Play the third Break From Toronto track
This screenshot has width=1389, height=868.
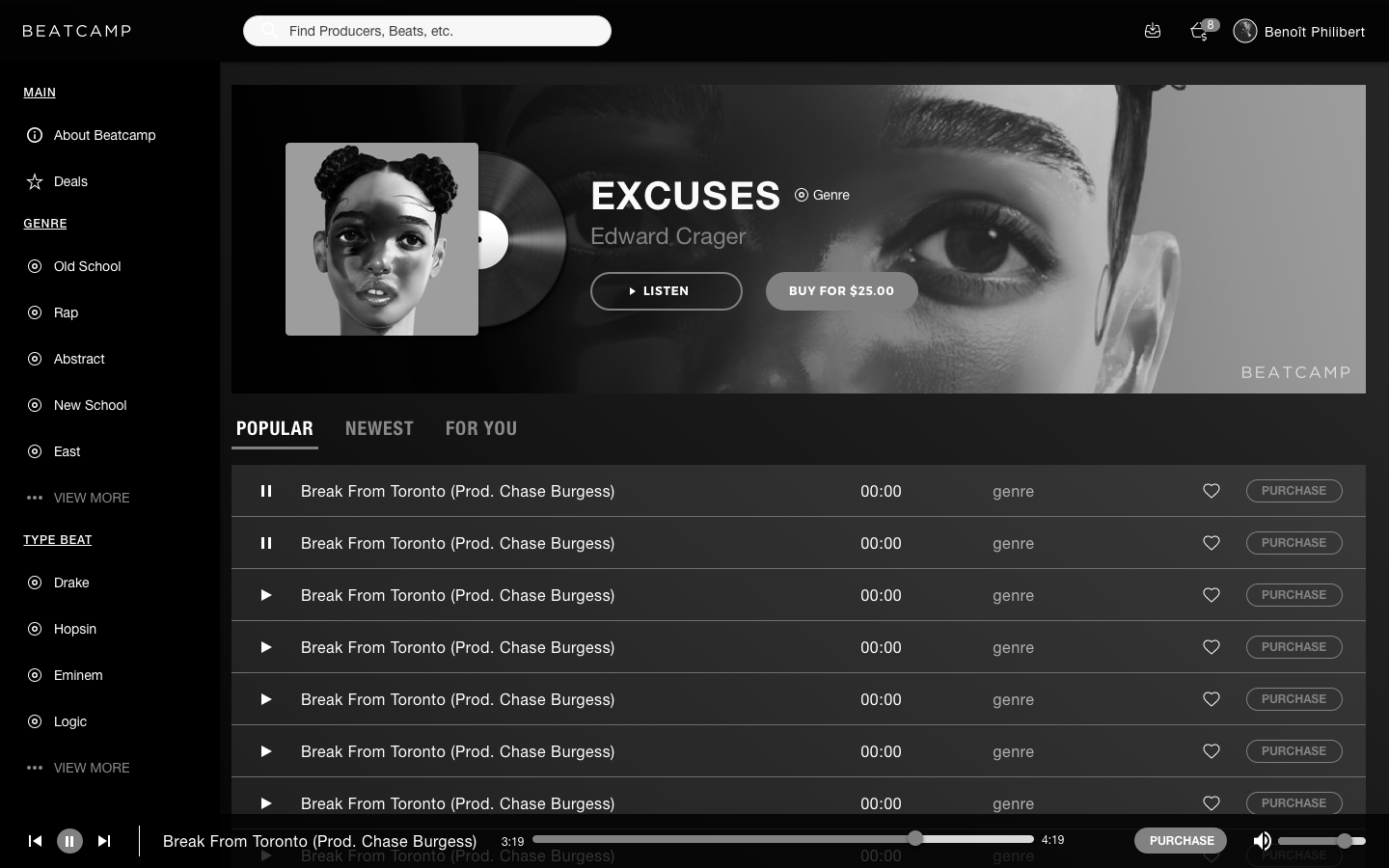click(266, 595)
